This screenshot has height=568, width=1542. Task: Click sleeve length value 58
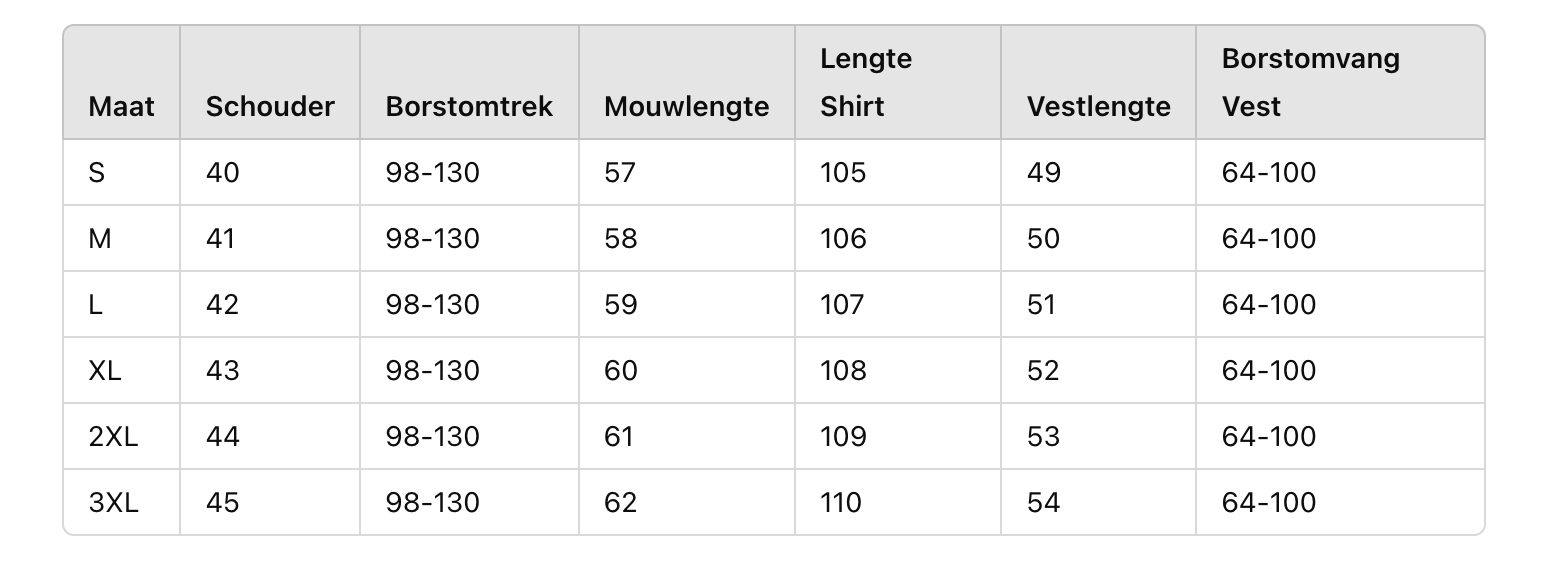(620, 239)
